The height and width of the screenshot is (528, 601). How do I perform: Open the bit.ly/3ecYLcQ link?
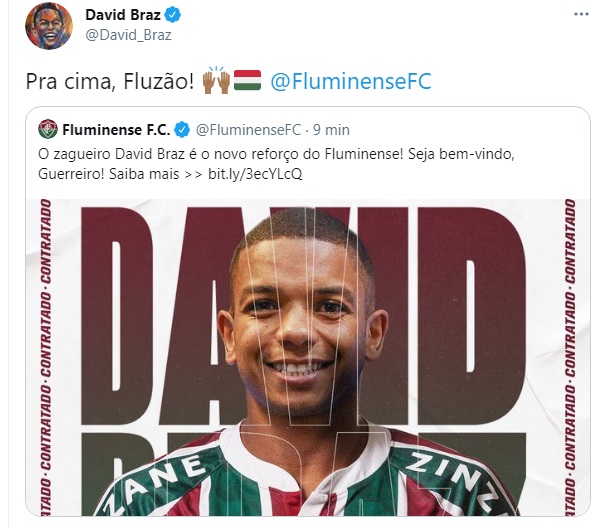[255, 174]
